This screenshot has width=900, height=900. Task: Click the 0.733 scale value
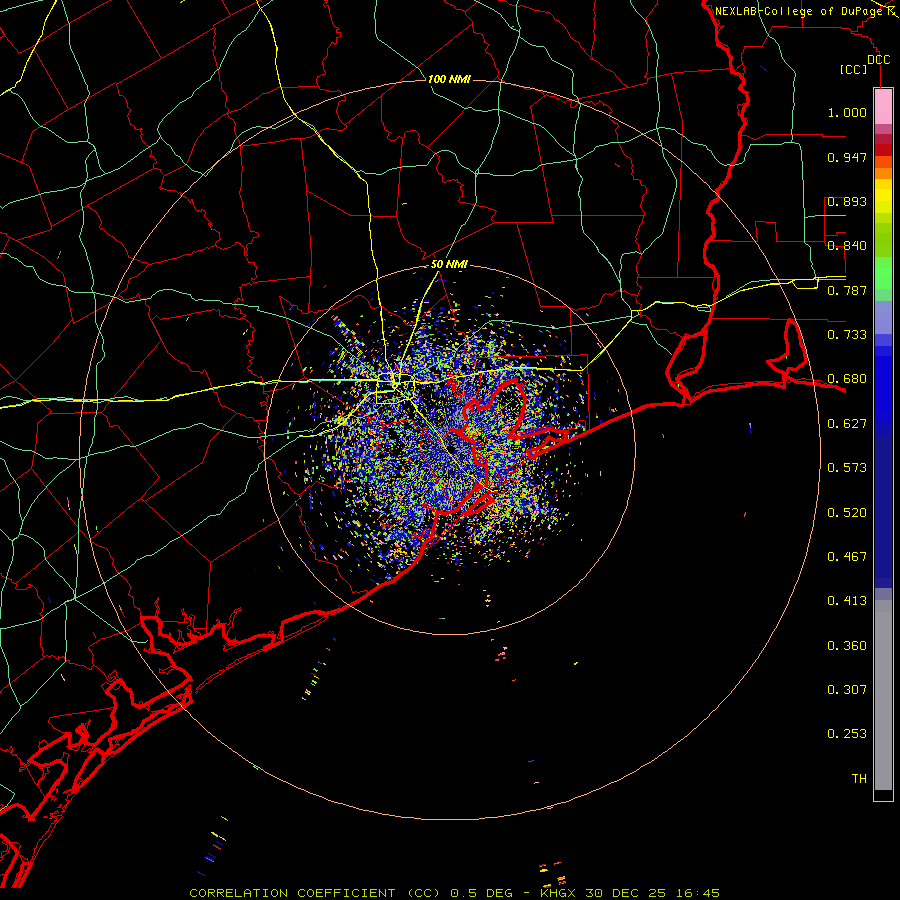click(847, 335)
